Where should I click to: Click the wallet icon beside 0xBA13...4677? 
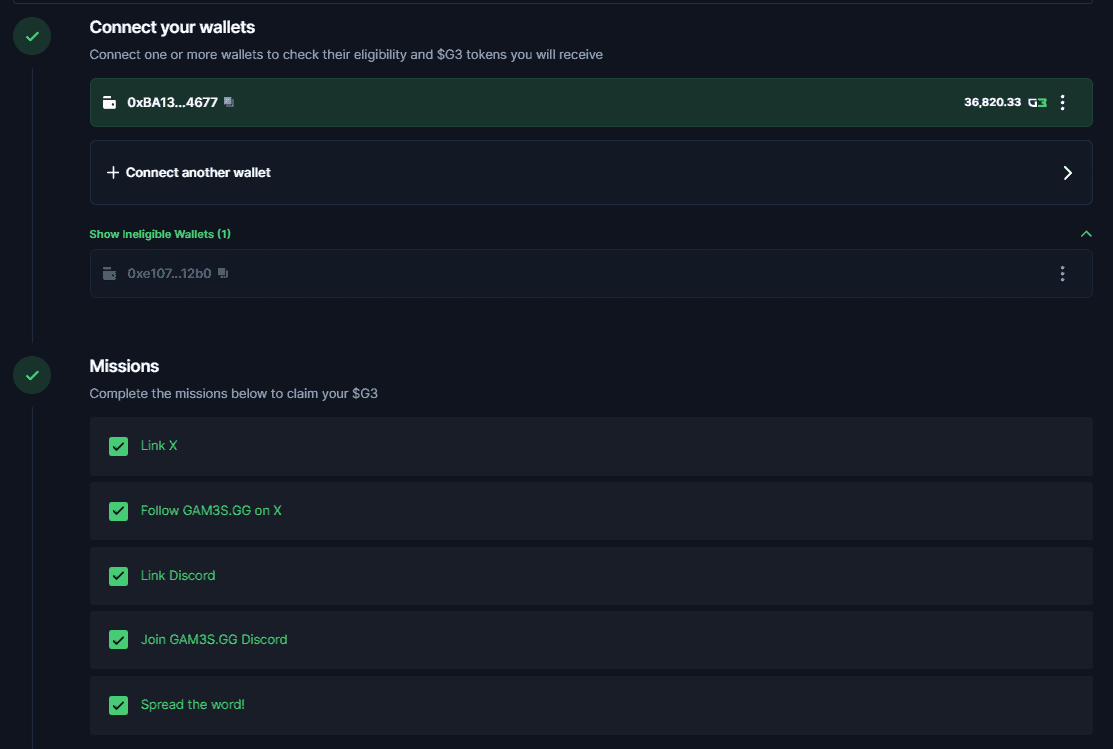(110, 102)
